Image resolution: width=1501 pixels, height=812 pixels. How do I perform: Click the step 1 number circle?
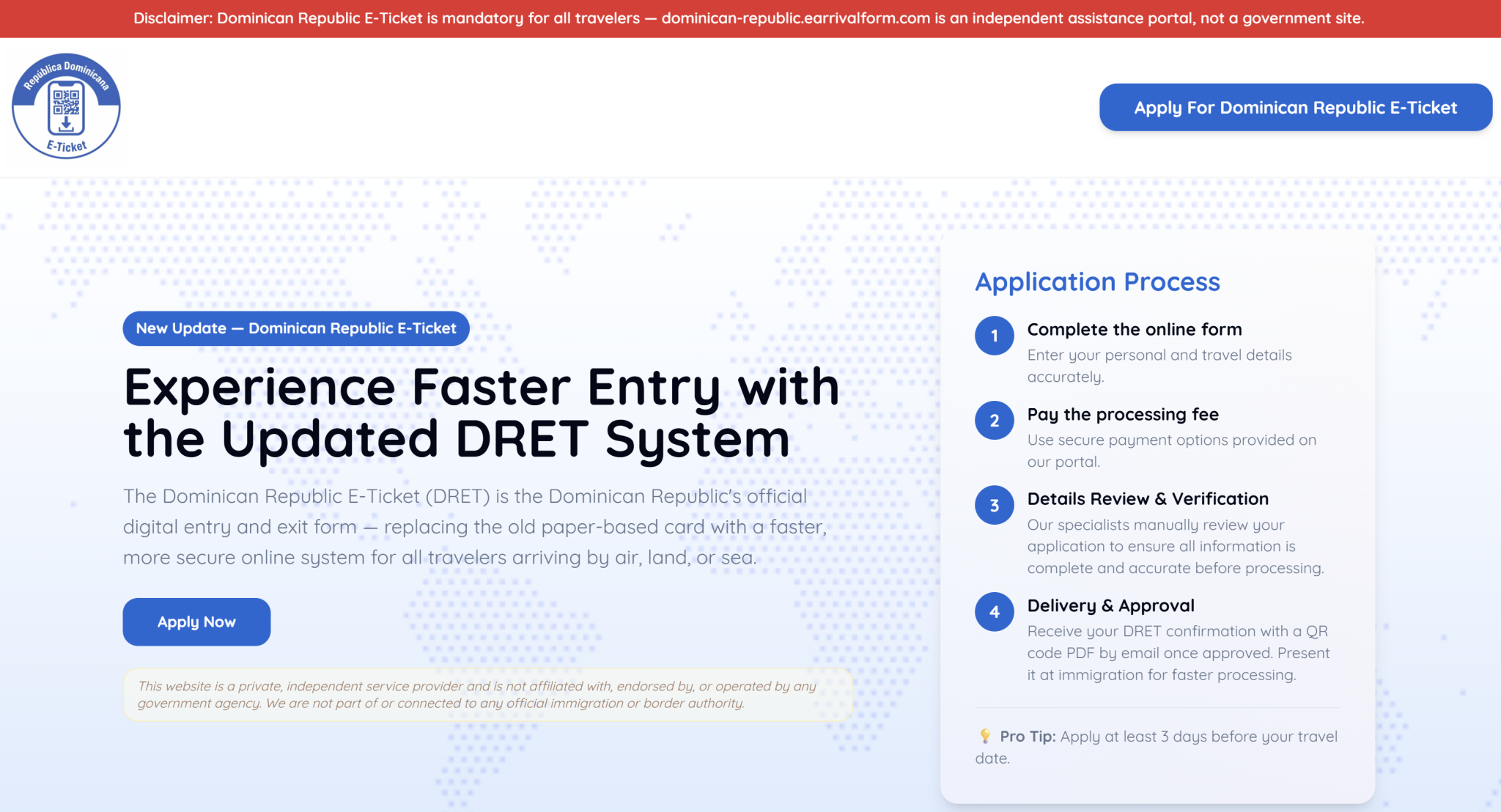coord(994,336)
